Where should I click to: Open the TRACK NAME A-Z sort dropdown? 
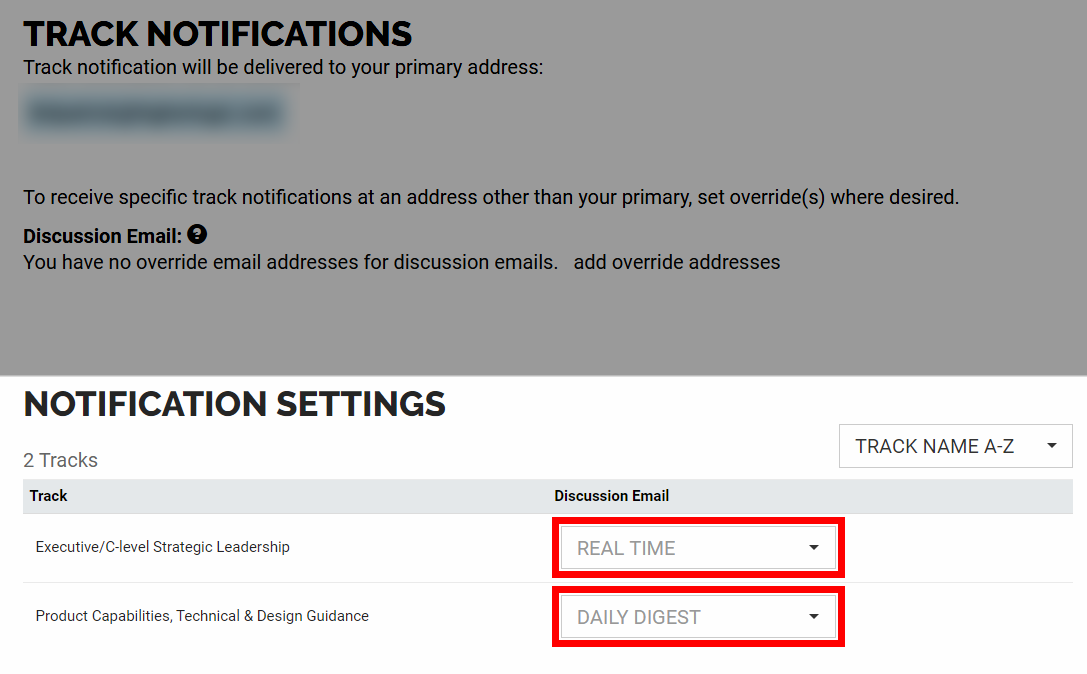pos(955,446)
